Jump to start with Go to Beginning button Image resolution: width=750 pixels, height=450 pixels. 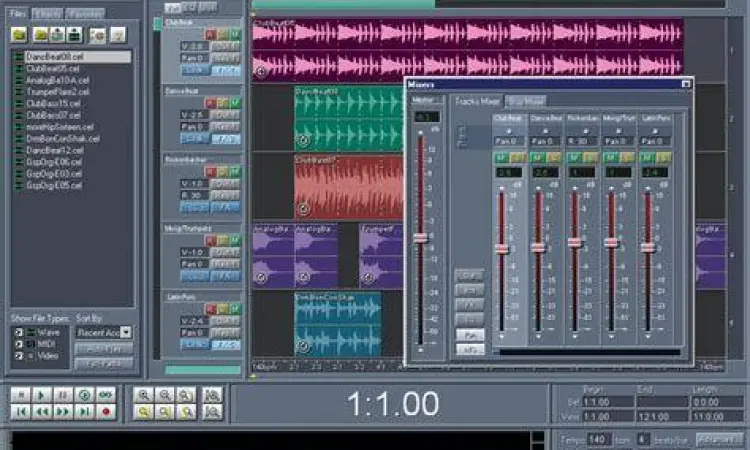[x=20, y=411]
